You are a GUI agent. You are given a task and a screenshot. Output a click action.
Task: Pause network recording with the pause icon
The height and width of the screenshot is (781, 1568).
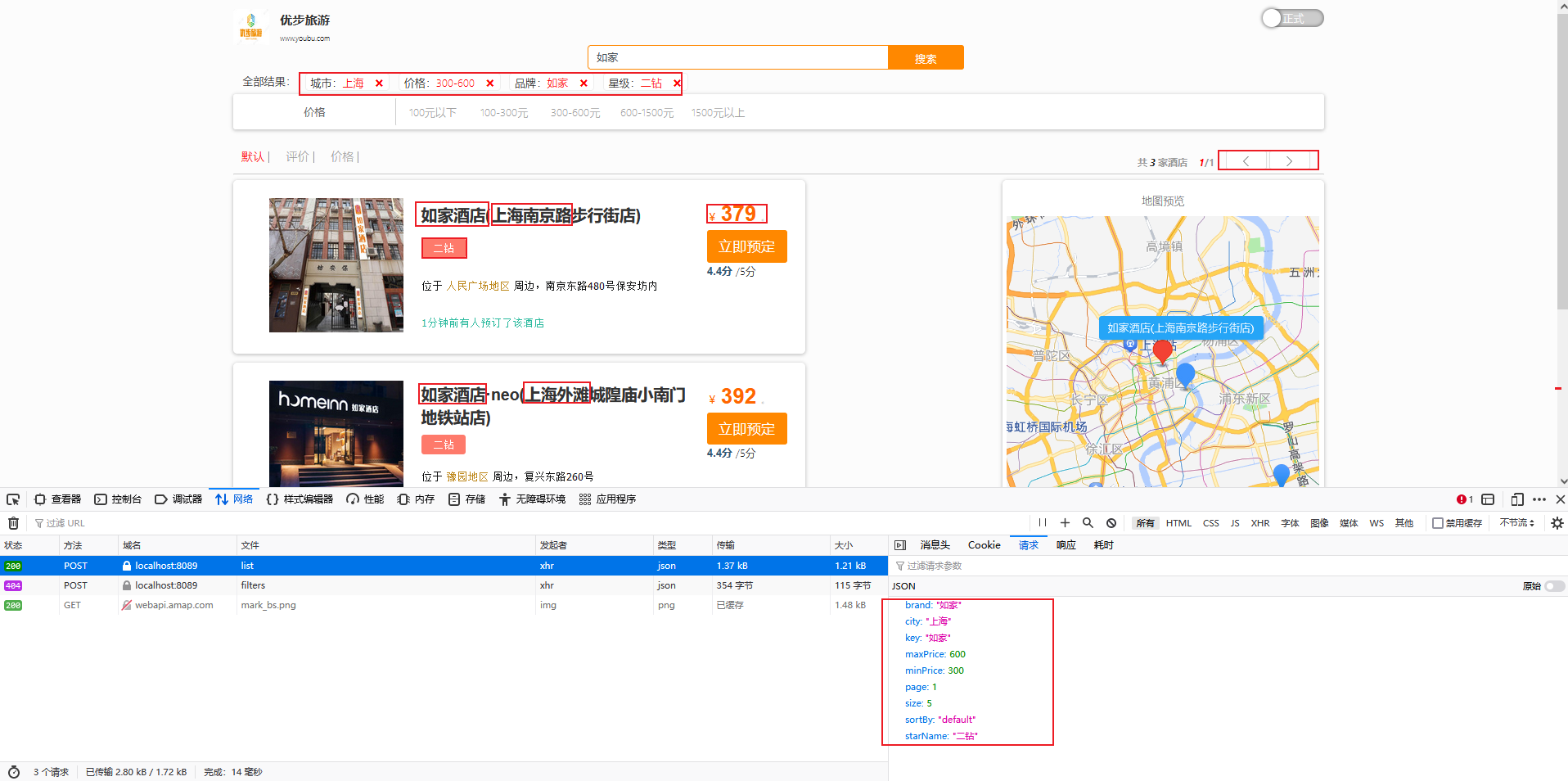point(1042,523)
